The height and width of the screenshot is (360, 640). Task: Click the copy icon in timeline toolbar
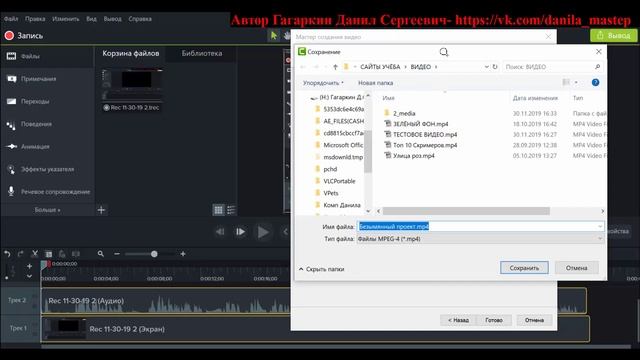[x=49, y=254]
